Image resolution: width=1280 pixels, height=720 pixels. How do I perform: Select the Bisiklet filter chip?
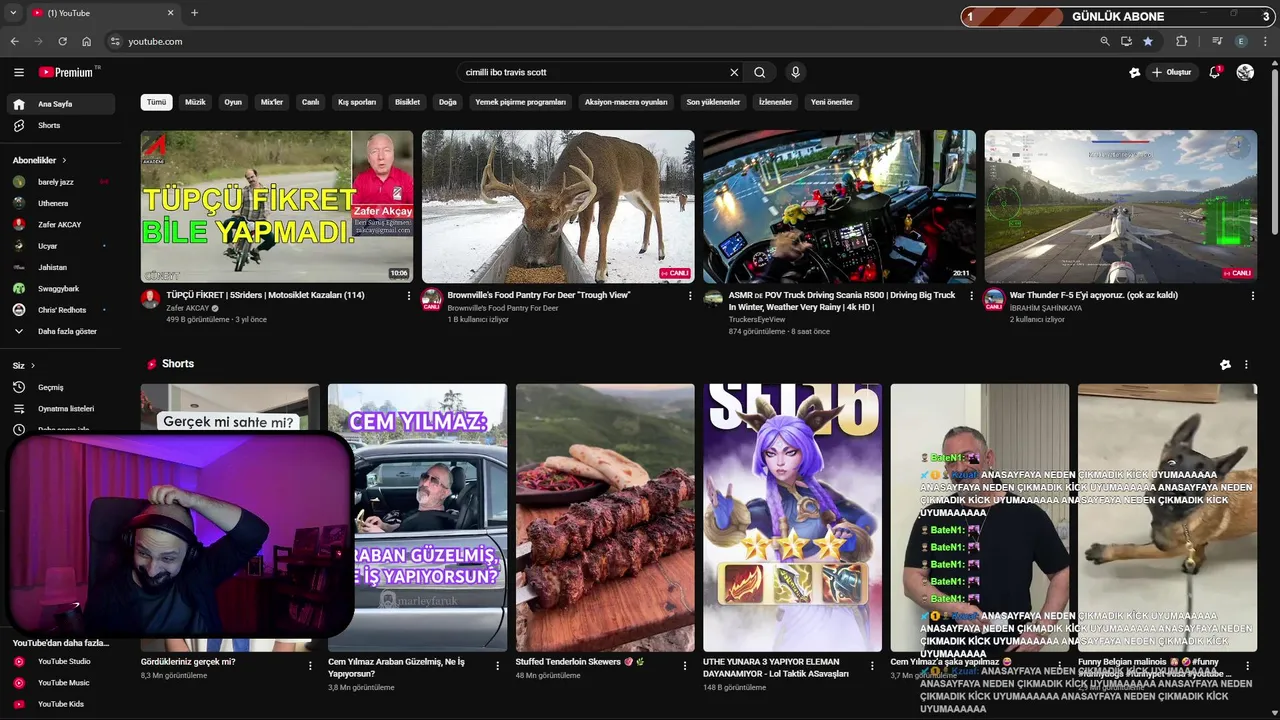click(x=407, y=102)
